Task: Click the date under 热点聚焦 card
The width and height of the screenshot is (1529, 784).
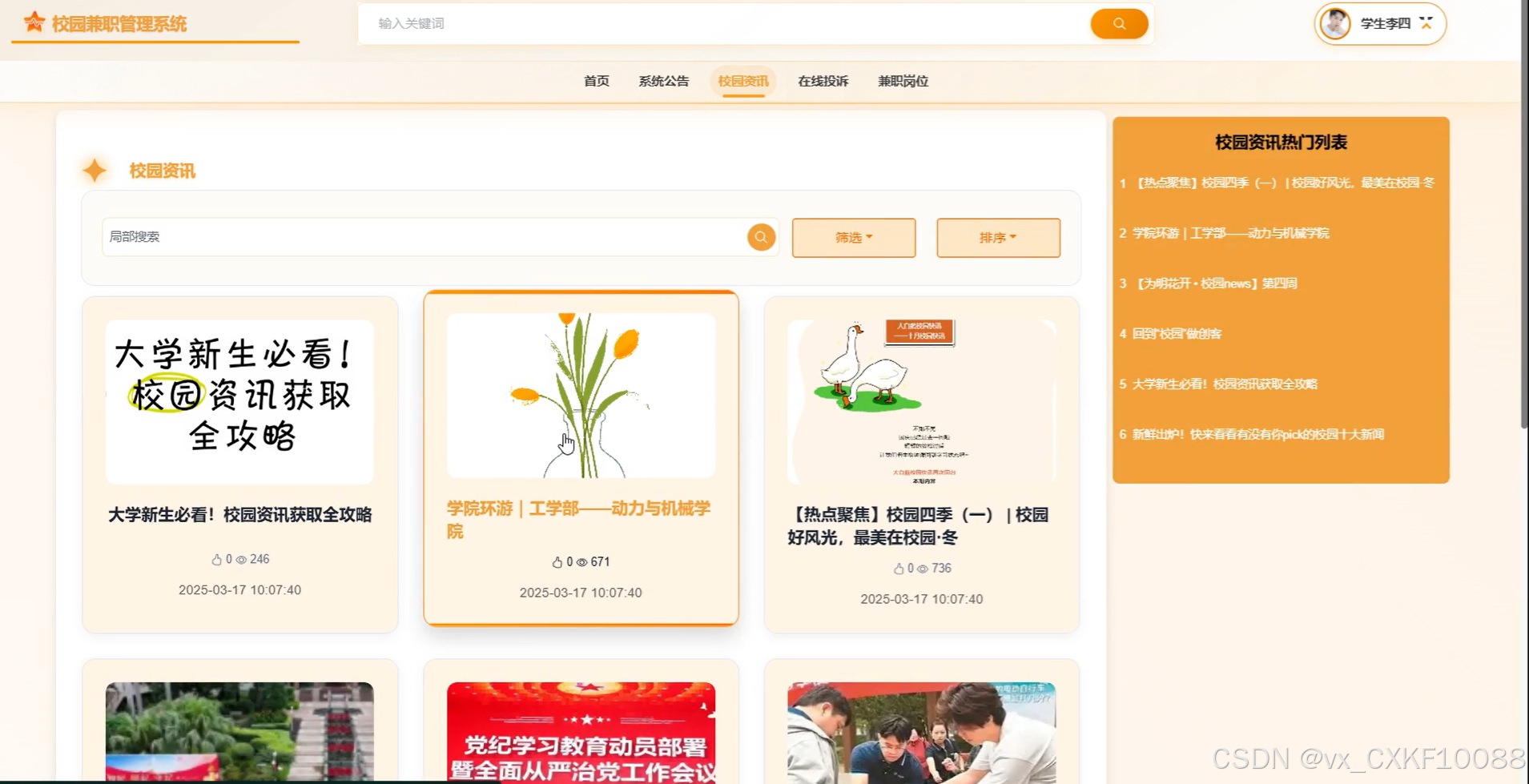Action: 922,600
